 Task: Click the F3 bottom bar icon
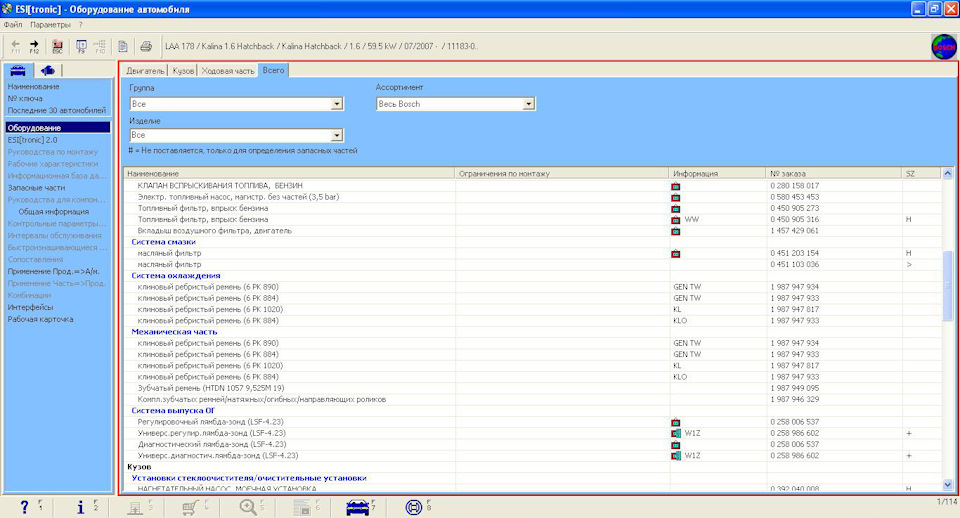tap(135, 507)
